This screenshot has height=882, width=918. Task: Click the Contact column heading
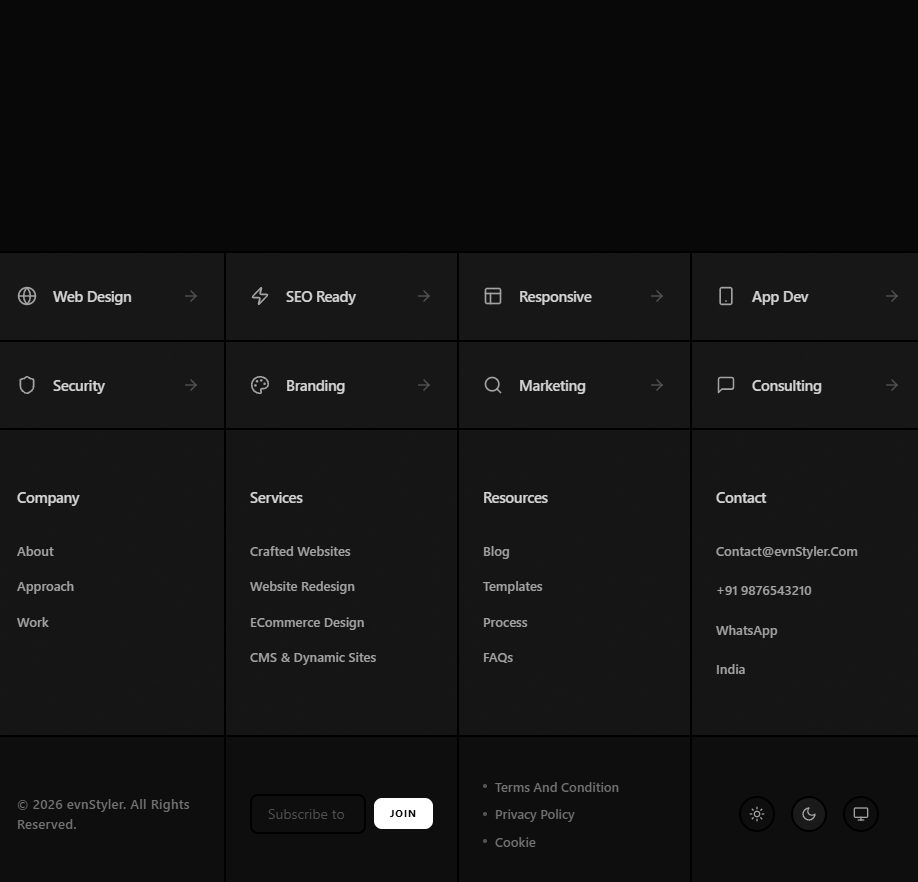(x=741, y=498)
